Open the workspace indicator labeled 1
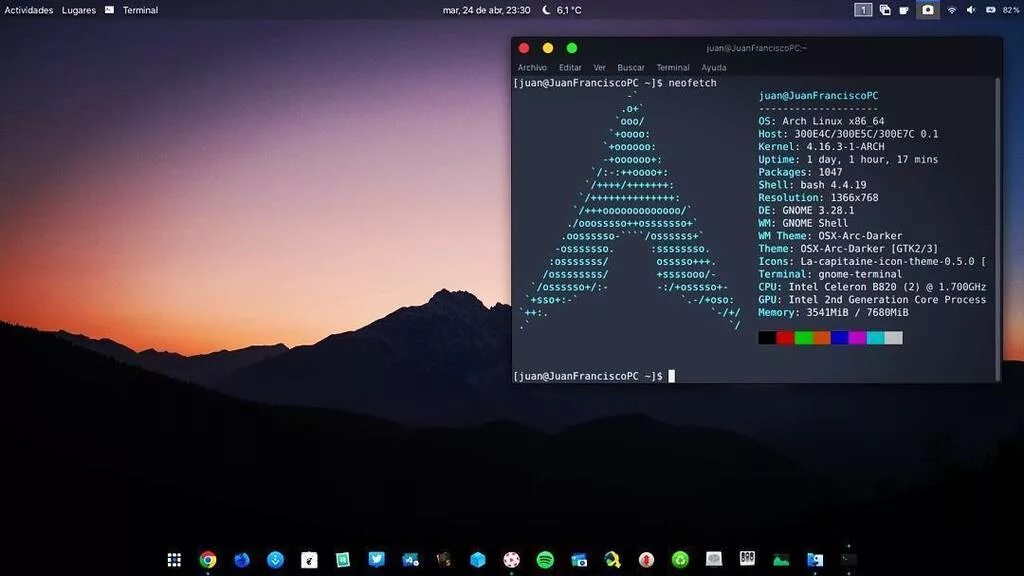This screenshot has height=576, width=1024. [863, 10]
